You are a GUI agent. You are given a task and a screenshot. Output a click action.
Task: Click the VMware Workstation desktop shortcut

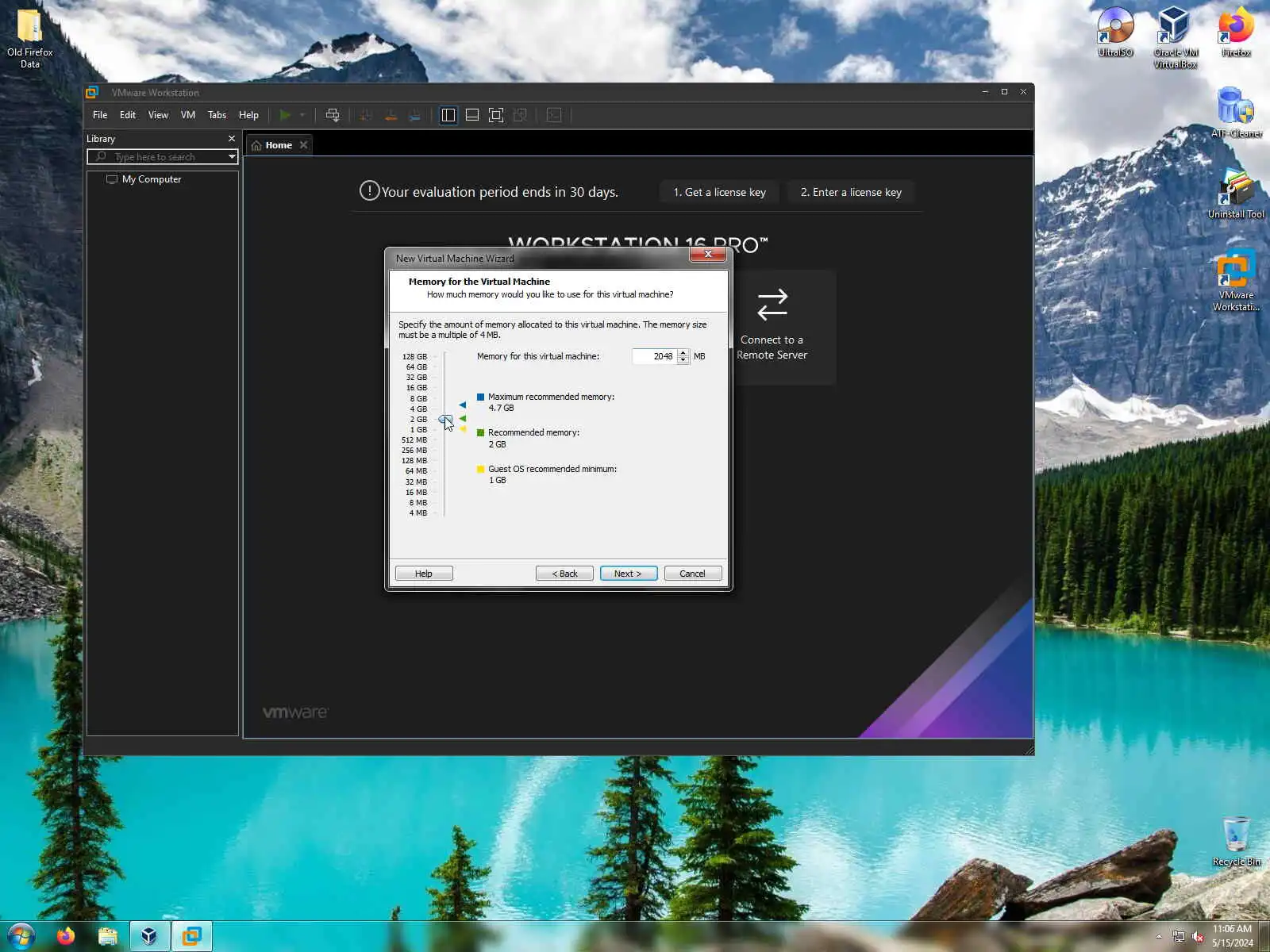1236,280
